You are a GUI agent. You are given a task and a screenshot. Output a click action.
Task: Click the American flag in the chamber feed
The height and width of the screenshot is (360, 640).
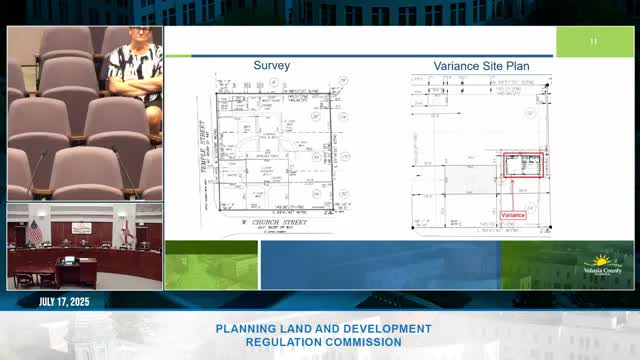pyautogui.click(x=34, y=231)
